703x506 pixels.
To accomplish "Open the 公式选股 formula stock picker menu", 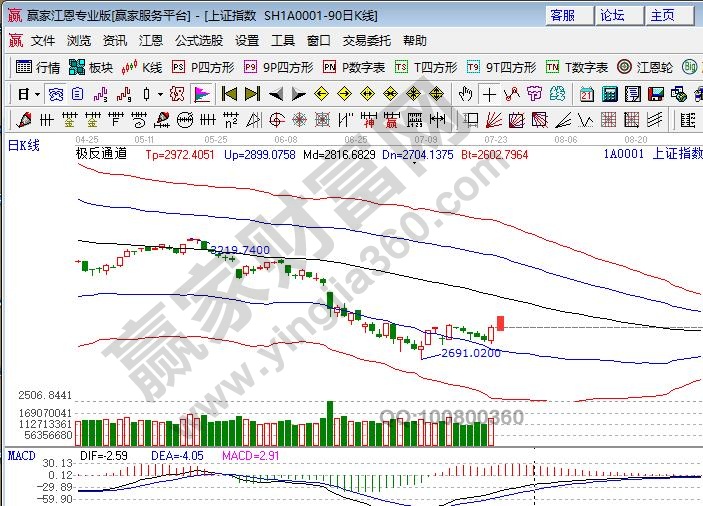I will [199, 41].
